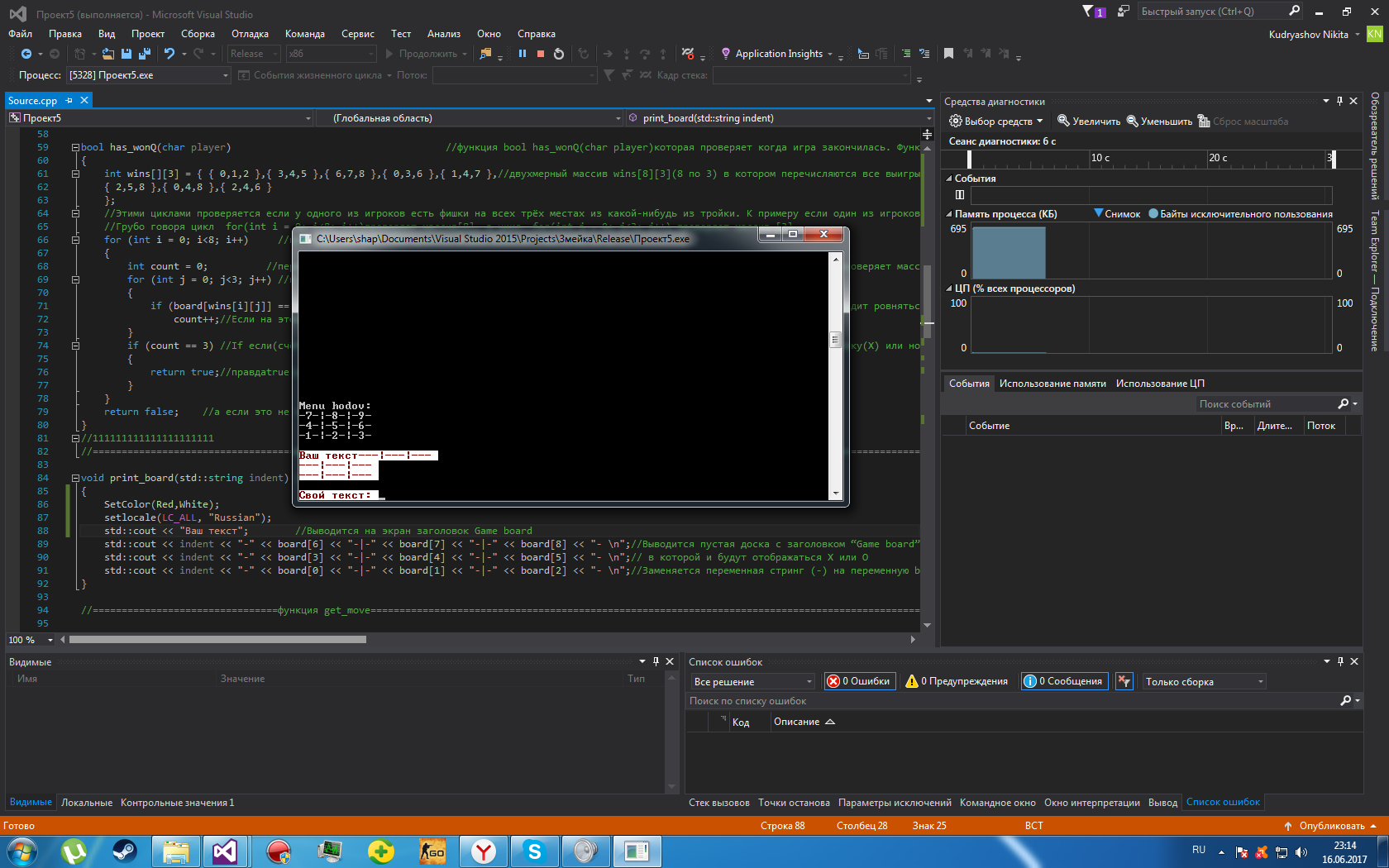Image resolution: width=1389 pixels, height=868 pixels.
Task: Click console window vertical scrollbar thumb
Action: [835, 340]
